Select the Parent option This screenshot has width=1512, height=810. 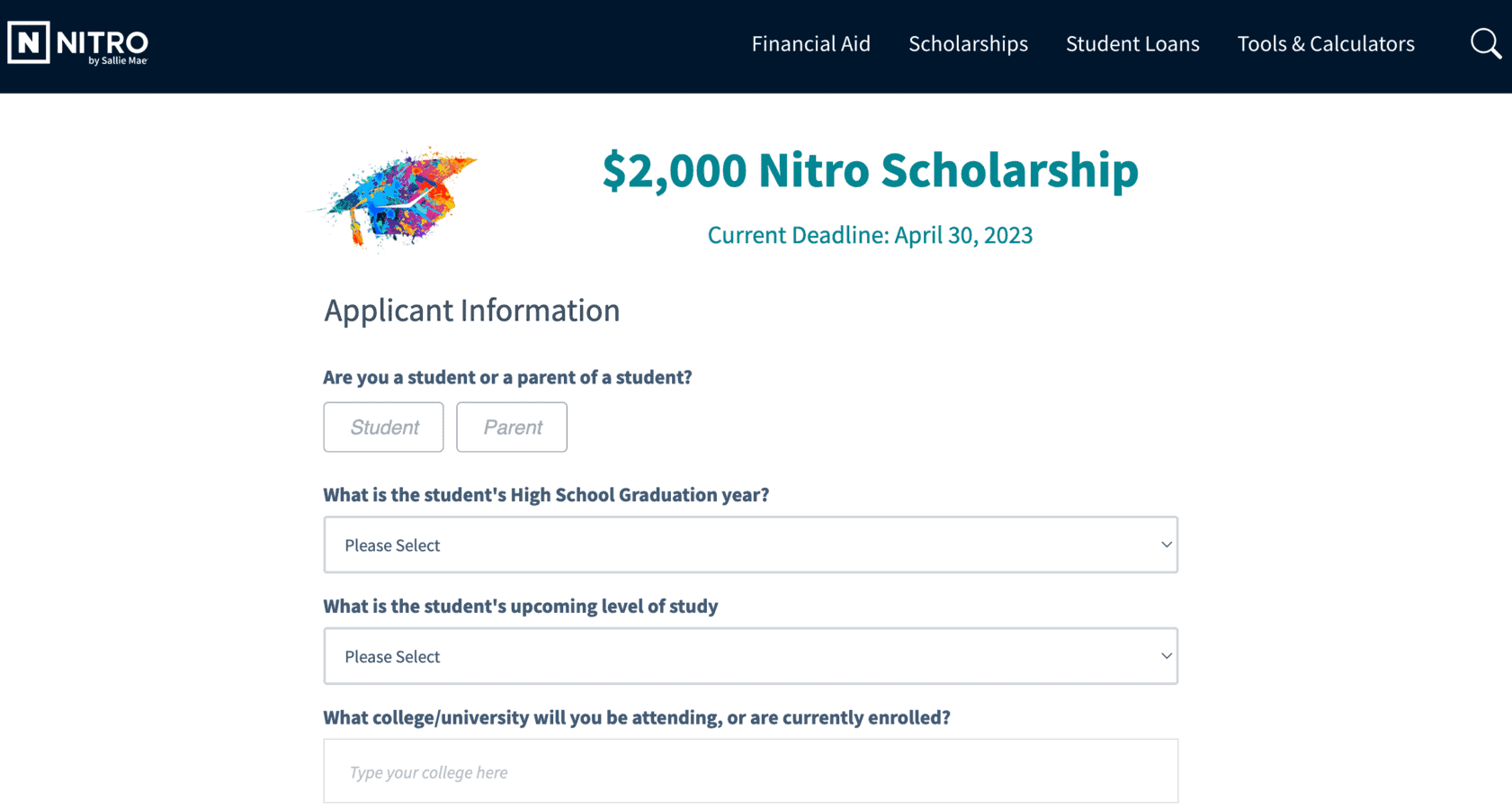click(x=511, y=427)
